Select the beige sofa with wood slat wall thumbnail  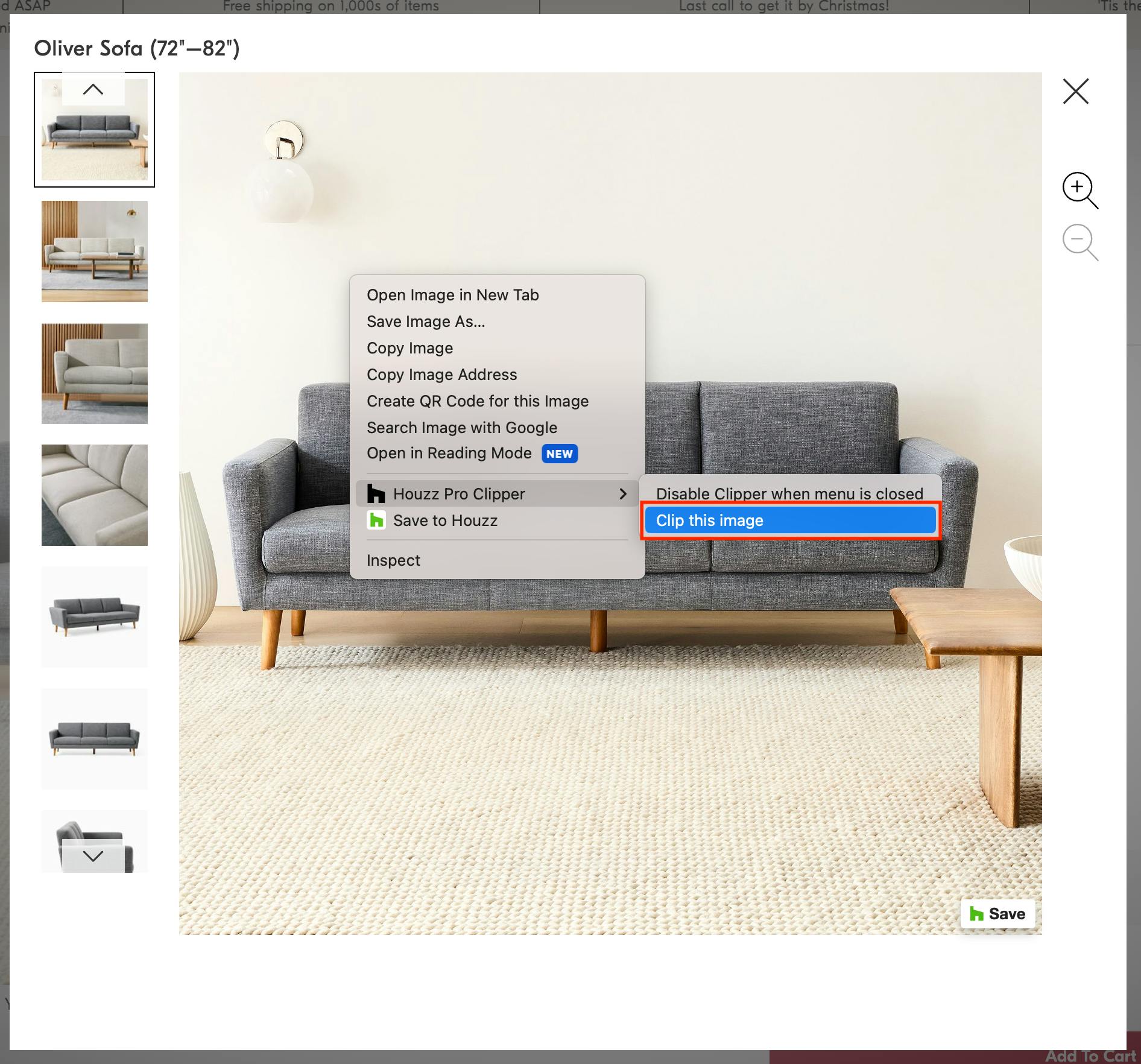pos(95,252)
